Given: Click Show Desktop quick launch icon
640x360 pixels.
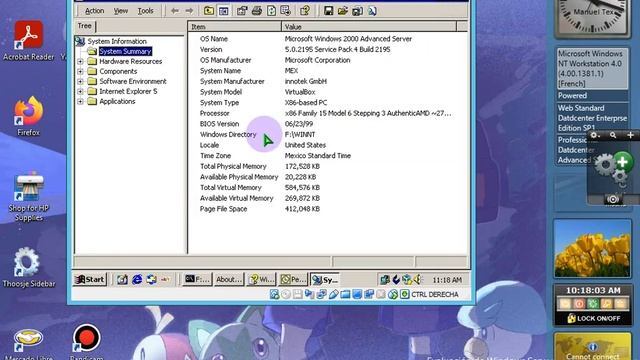Looking at the screenshot, I should [122, 280].
